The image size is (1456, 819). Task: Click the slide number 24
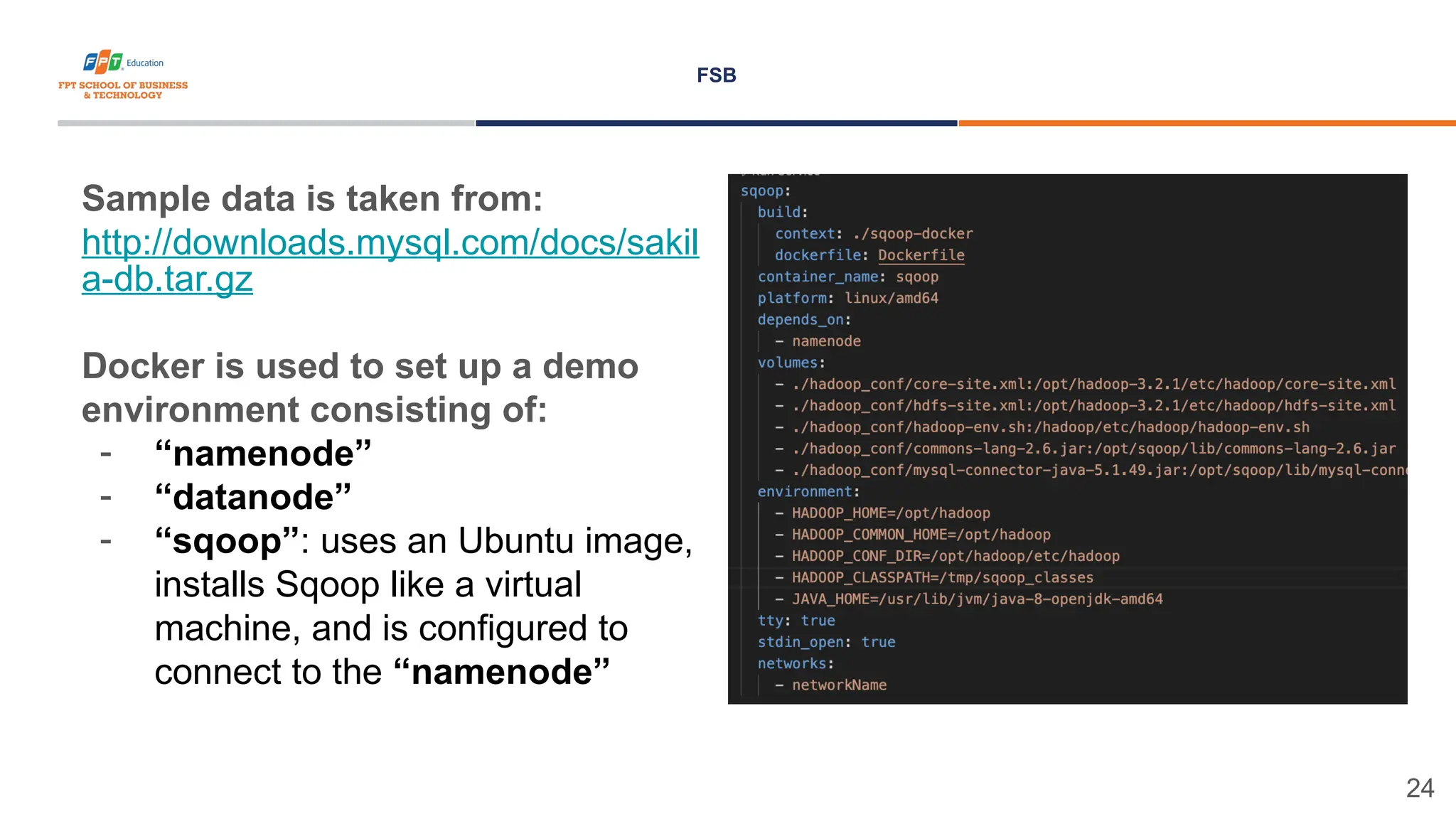pyautogui.click(x=1420, y=788)
